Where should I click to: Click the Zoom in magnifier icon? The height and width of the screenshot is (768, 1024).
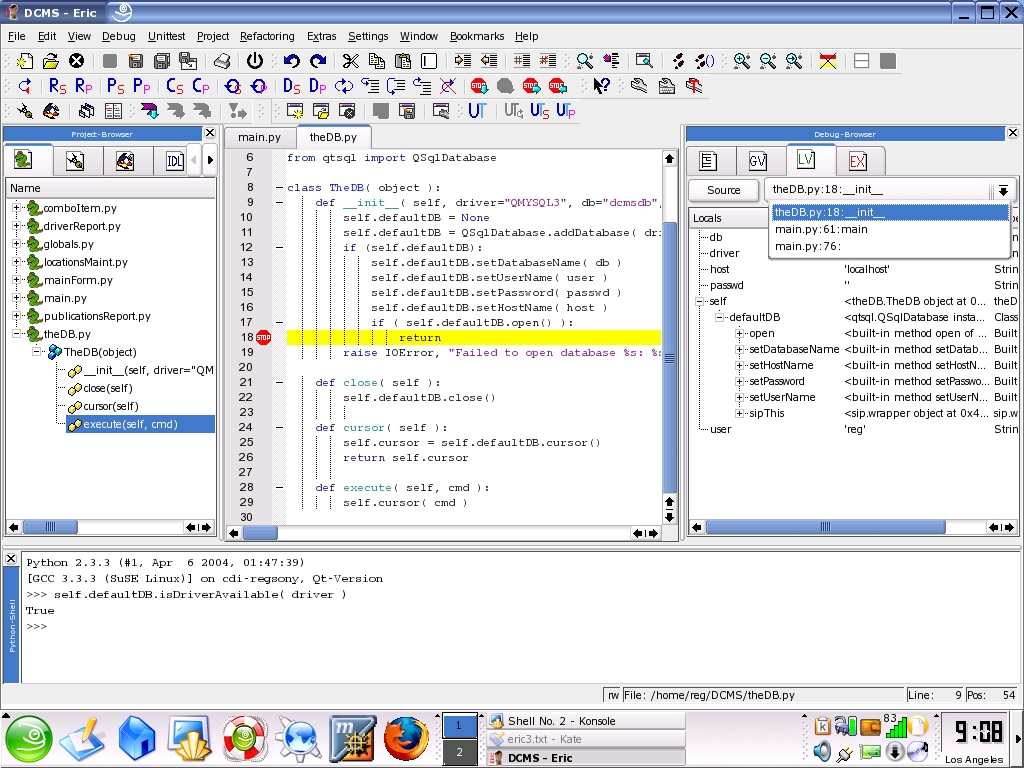click(741, 61)
